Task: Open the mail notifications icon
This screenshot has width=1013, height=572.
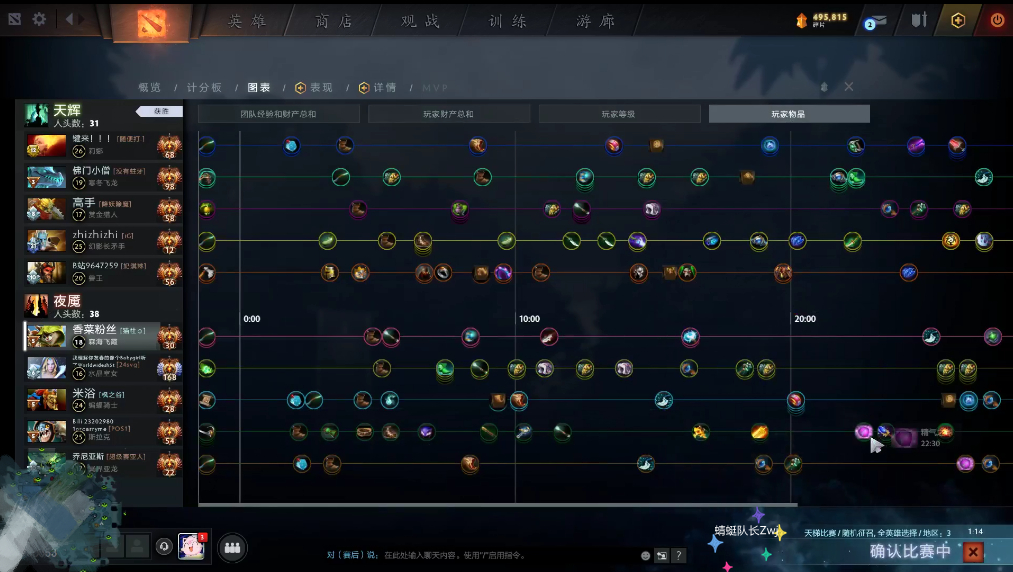Action: 875,21
